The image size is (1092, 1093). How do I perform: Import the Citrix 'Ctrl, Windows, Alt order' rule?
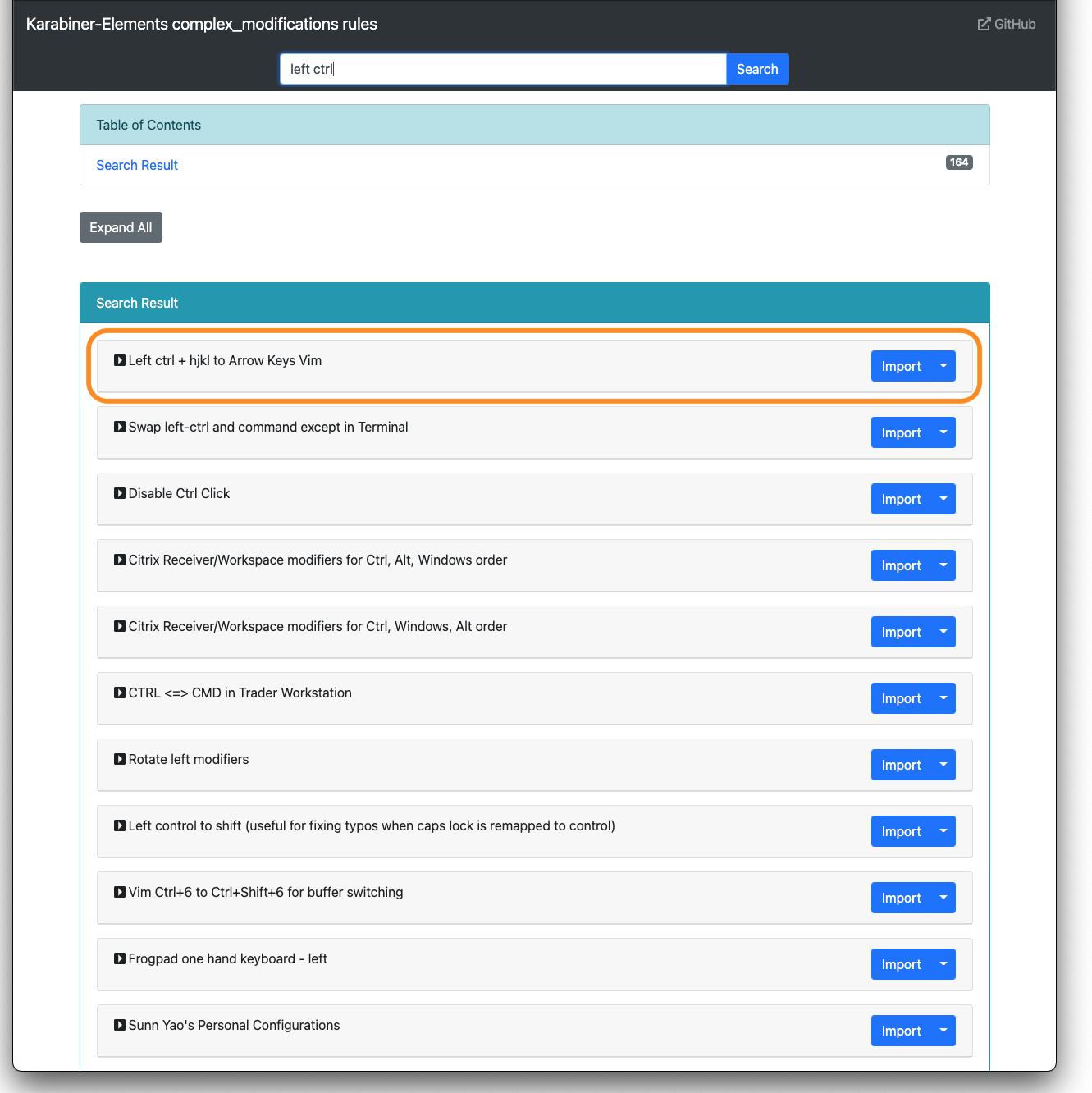pos(901,632)
